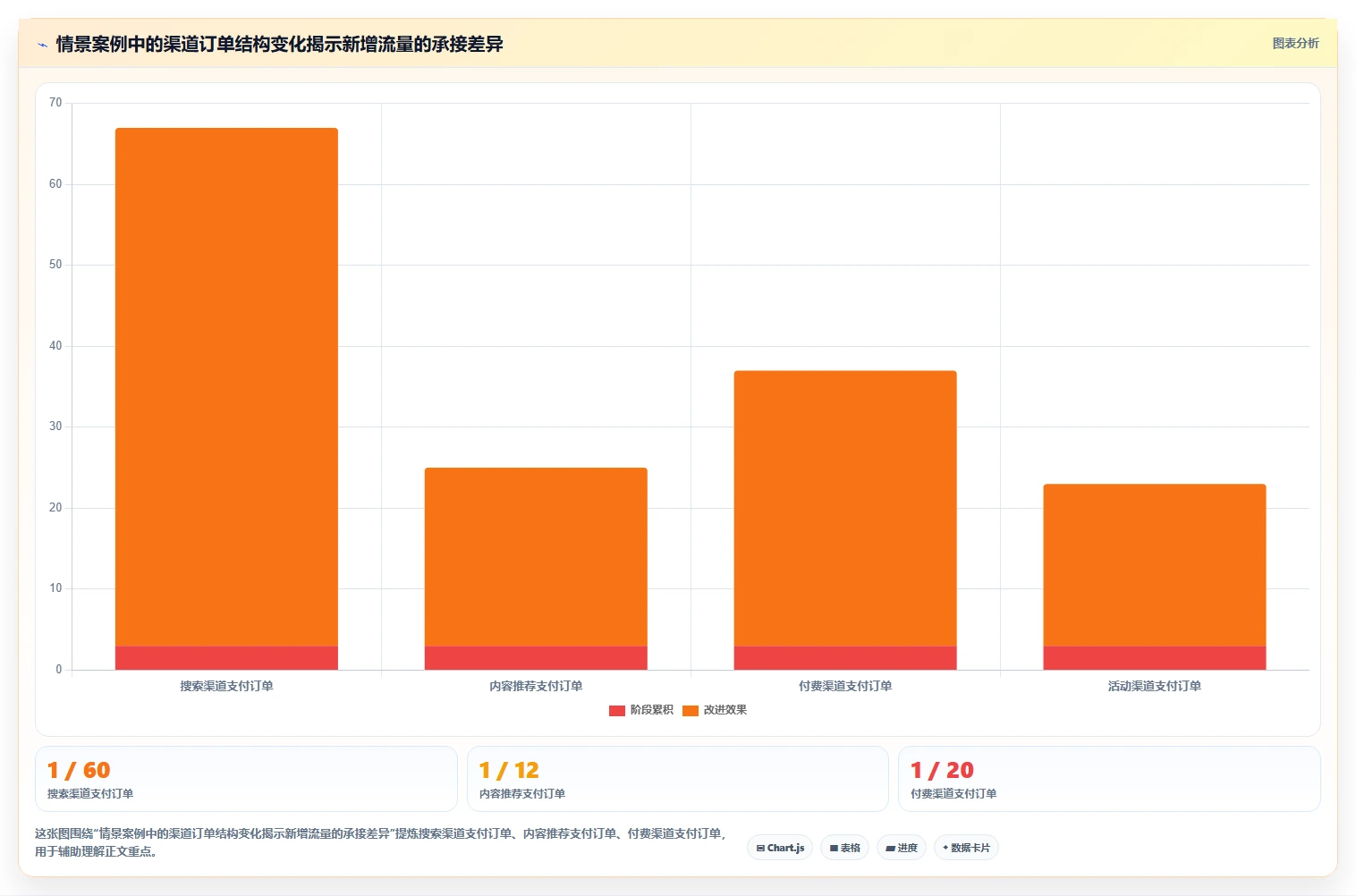Image resolution: width=1356 pixels, height=896 pixels.
Task: Select the orange bar for 内容推荐支付订单
Action: (536, 557)
